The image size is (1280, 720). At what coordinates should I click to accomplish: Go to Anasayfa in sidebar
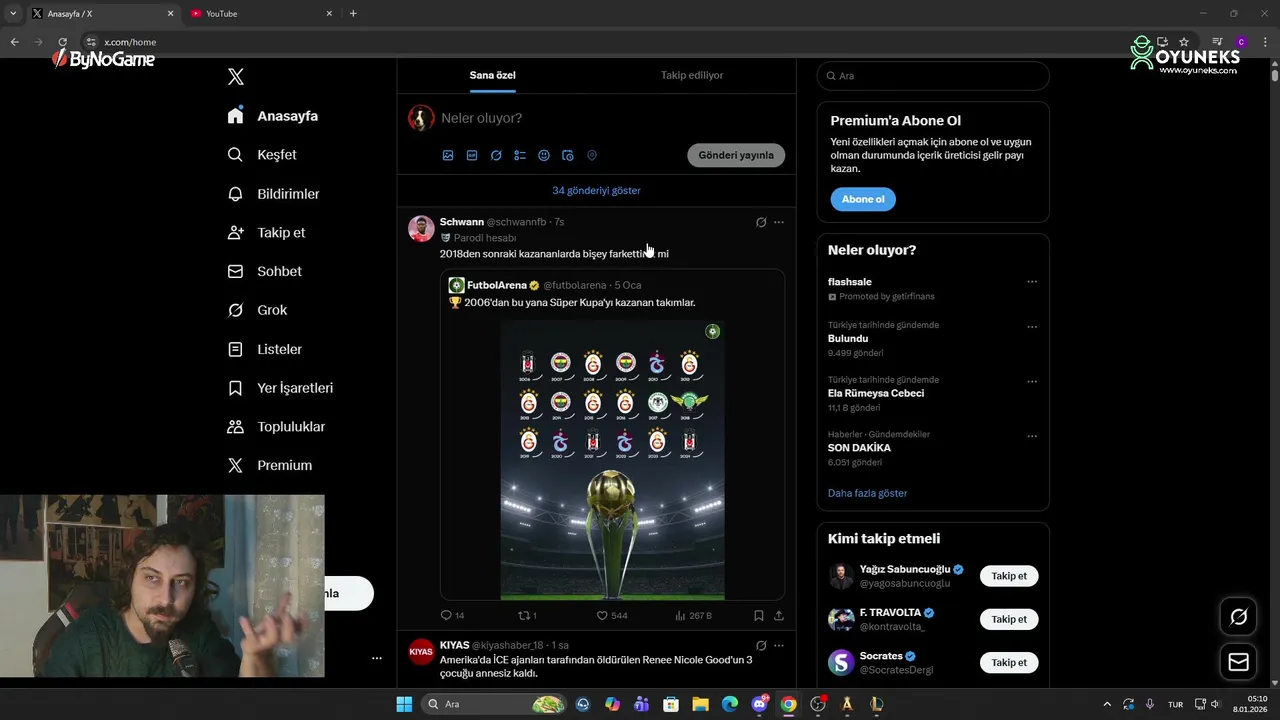pyautogui.click(x=273, y=116)
